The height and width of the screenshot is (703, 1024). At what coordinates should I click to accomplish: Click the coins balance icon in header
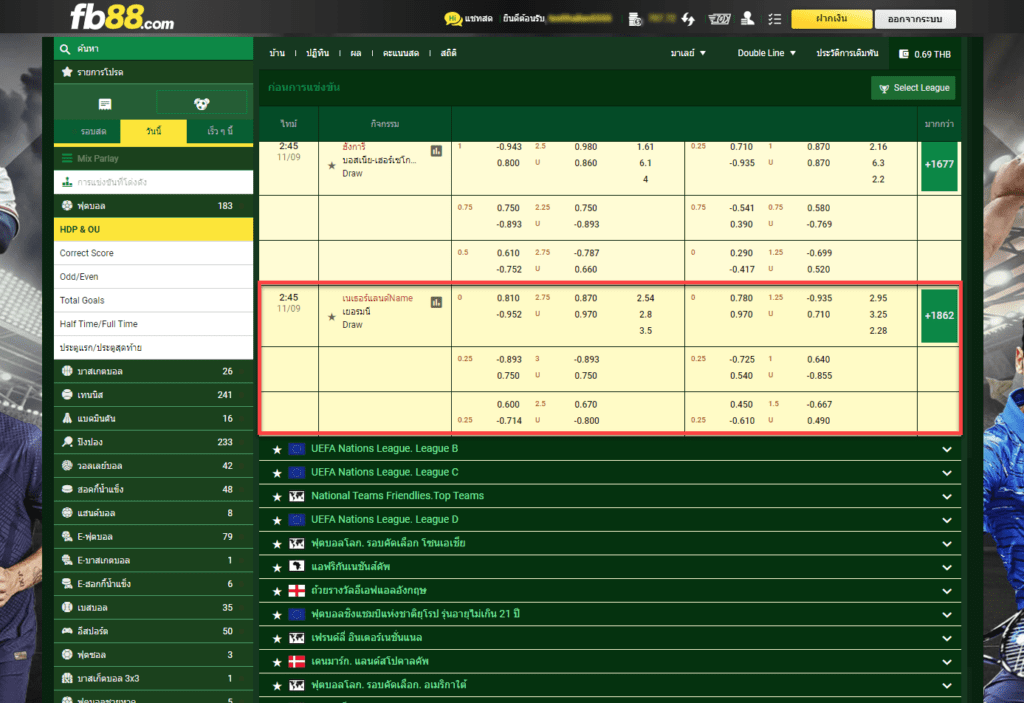pos(635,20)
